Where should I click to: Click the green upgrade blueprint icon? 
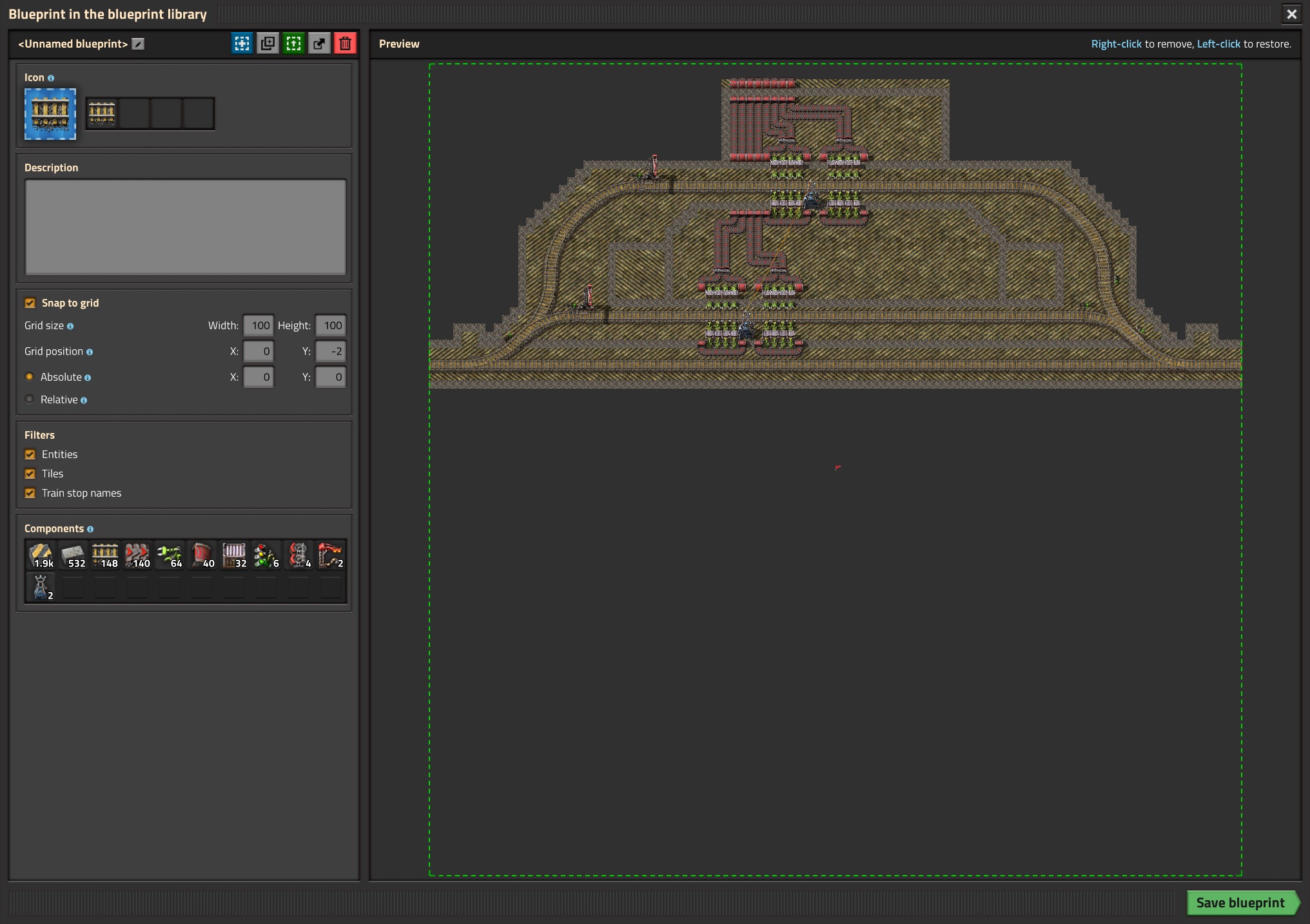pos(293,44)
